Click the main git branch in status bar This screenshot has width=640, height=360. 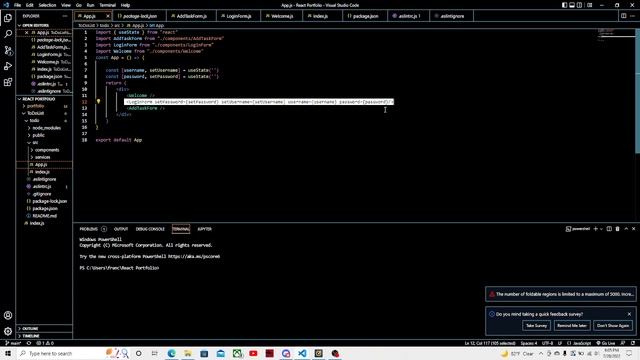[13, 343]
